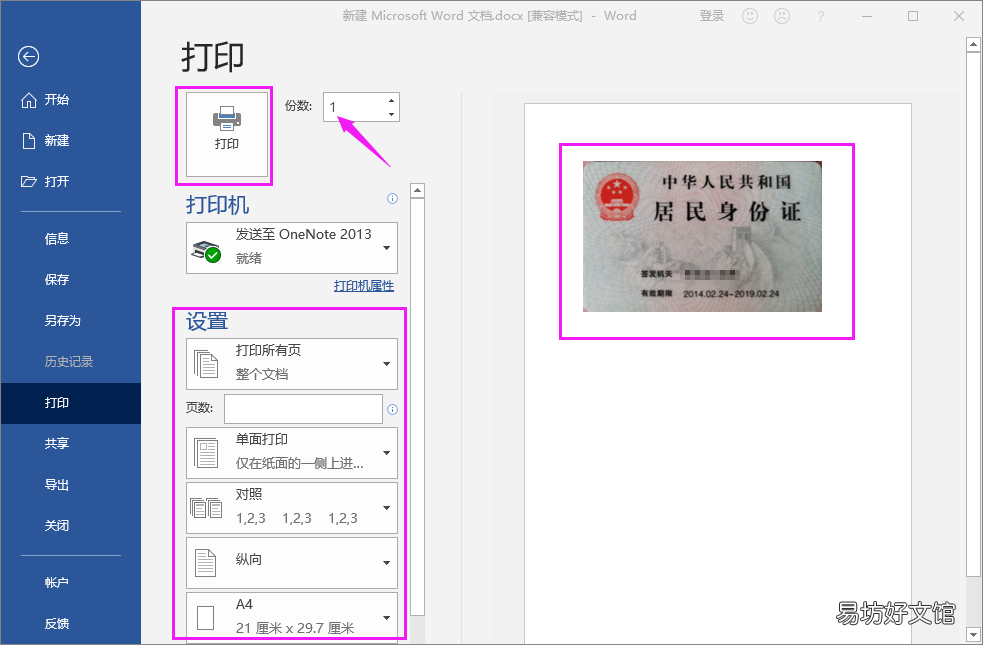Click the 登录 sign-in link in title bar
The width and height of the screenshot is (983, 645).
point(712,16)
